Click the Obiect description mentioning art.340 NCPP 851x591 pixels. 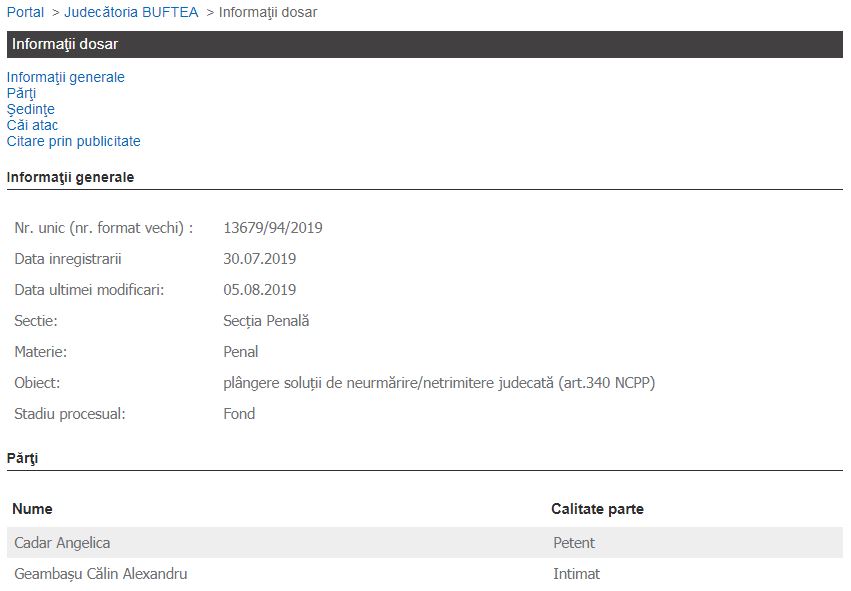[439, 383]
